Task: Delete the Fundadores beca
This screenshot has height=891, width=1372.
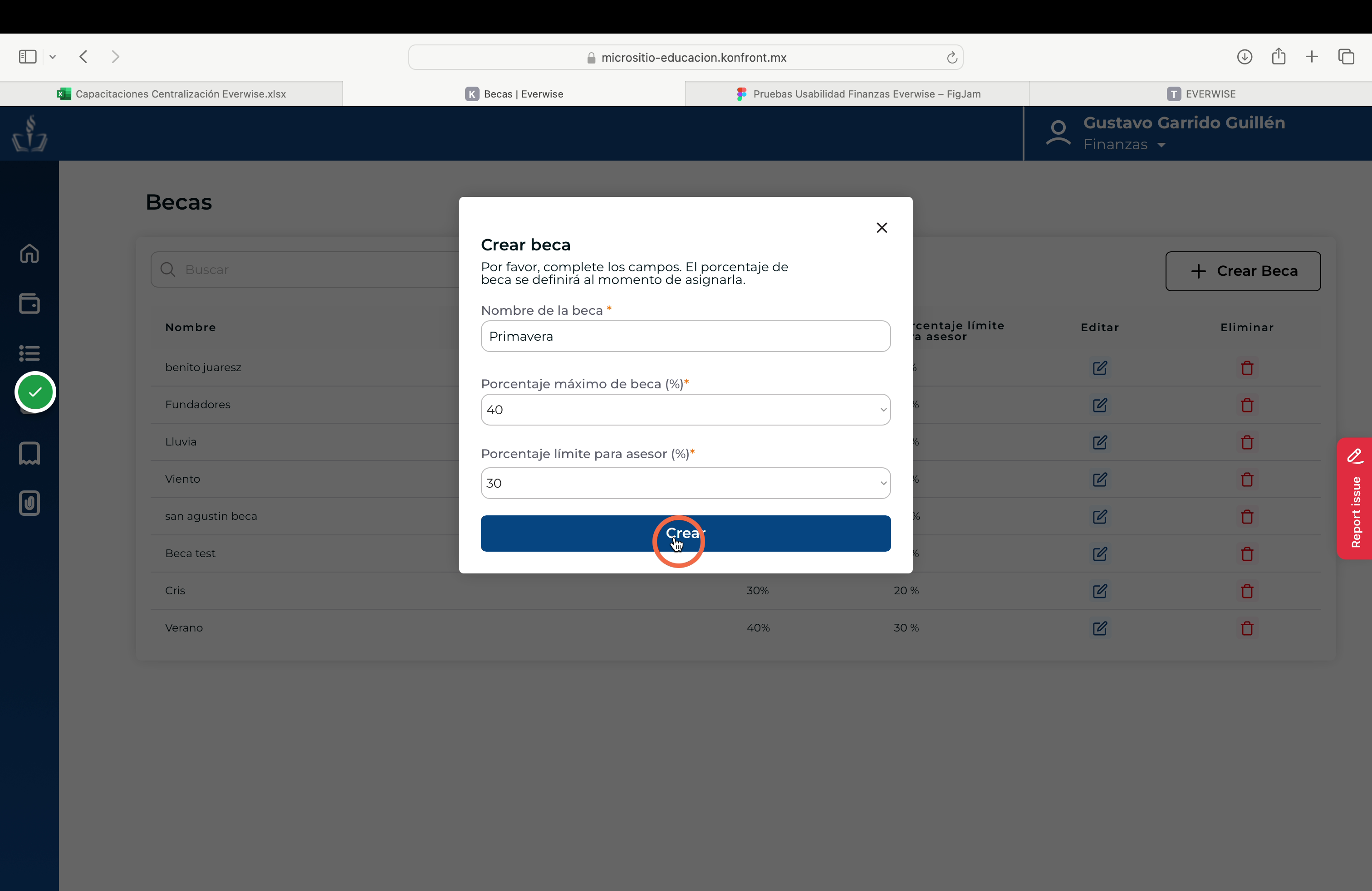Action: click(x=1247, y=405)
